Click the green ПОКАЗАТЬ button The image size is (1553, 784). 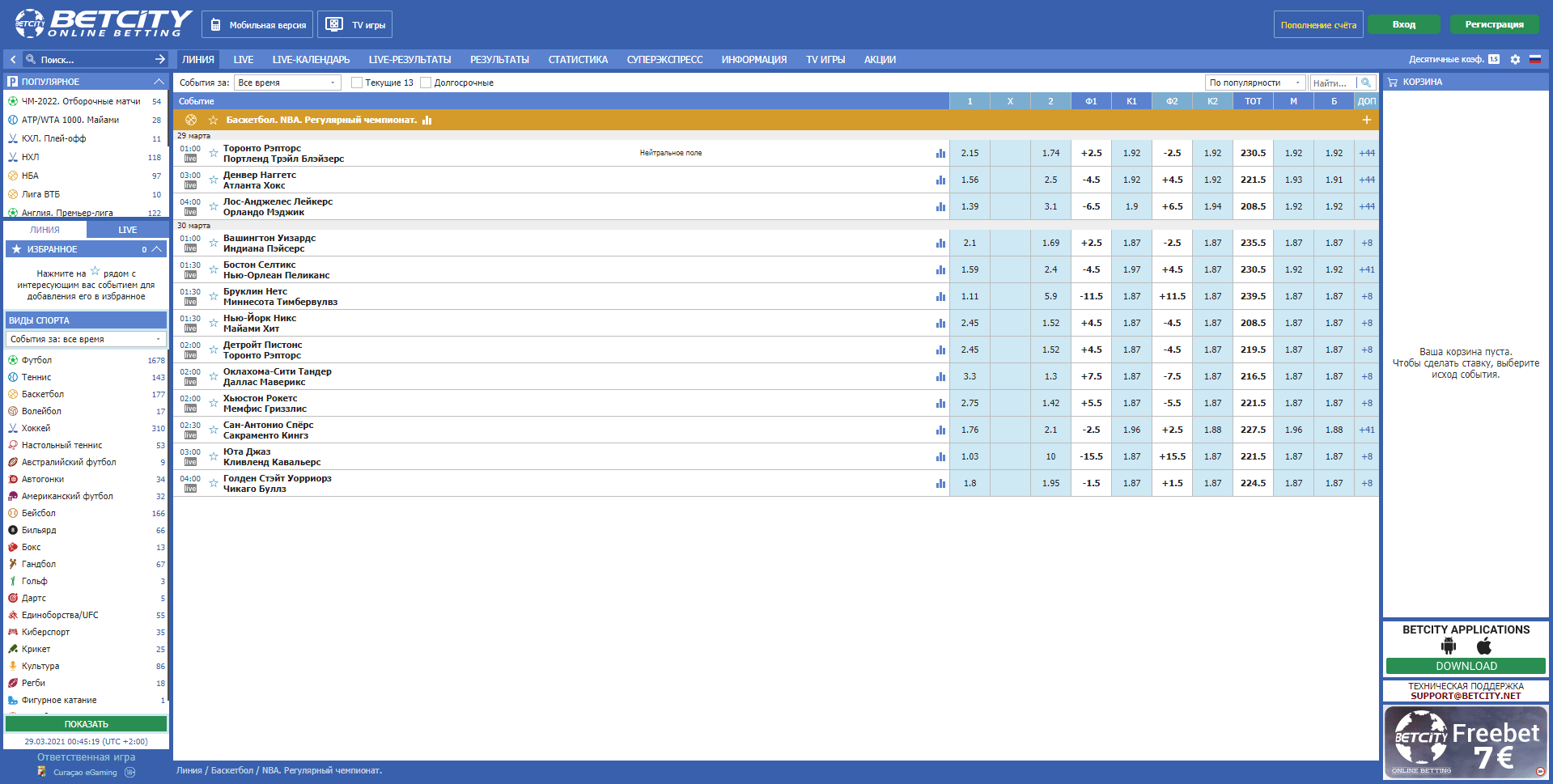[86, 724]
